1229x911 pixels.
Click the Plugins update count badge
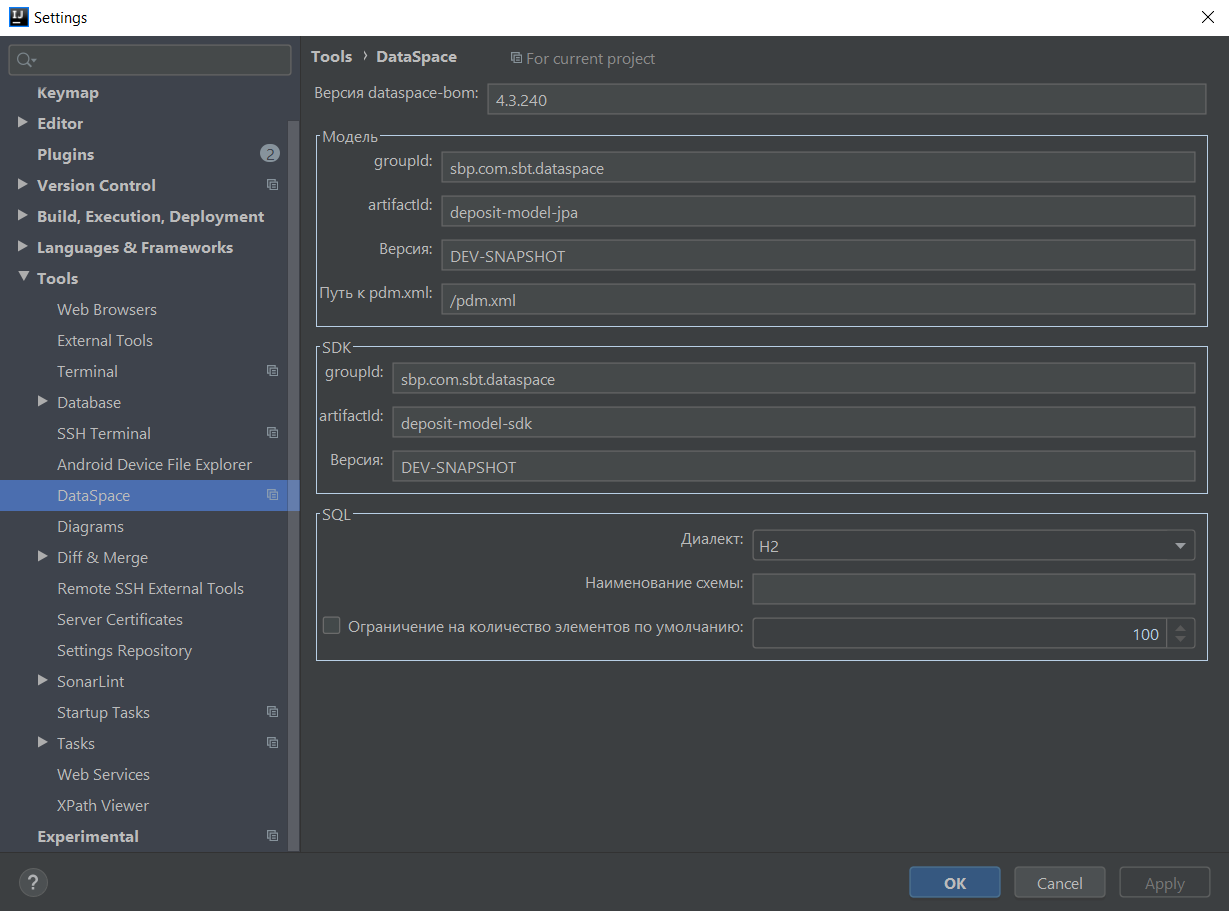tap(270, 154)
